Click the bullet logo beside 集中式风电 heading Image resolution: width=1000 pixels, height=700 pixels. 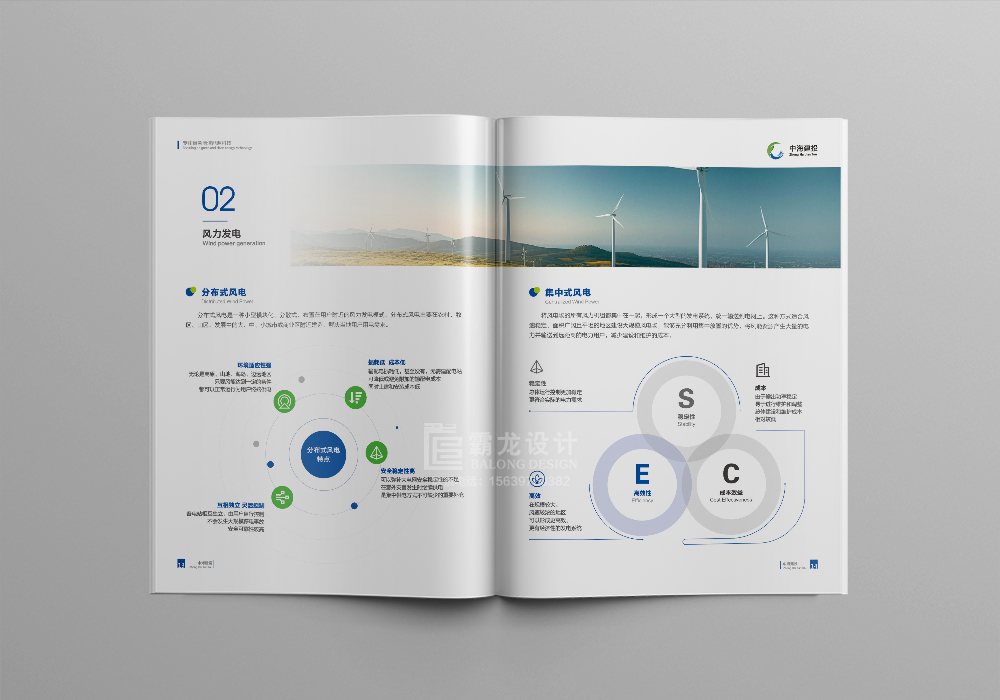[534, 292]
